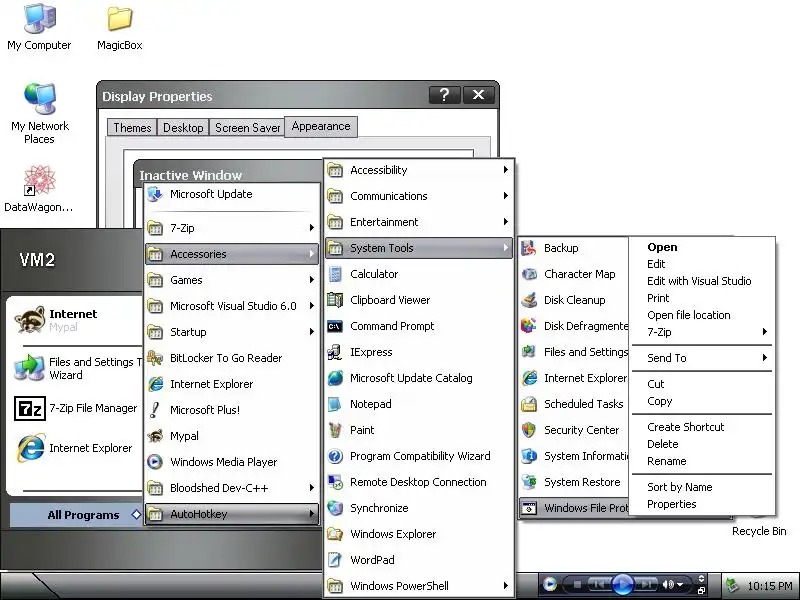Choose Open in the context menu
800x600 pixels.
click(x=702, y=247)
